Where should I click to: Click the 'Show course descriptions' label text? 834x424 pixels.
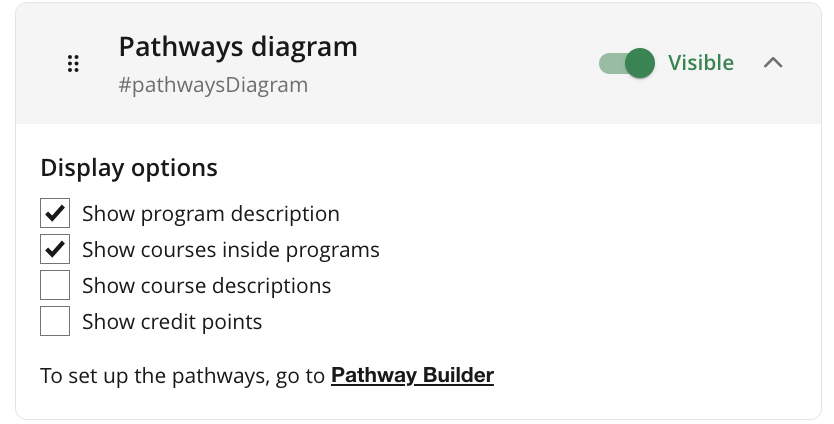[x=206, y=286]
